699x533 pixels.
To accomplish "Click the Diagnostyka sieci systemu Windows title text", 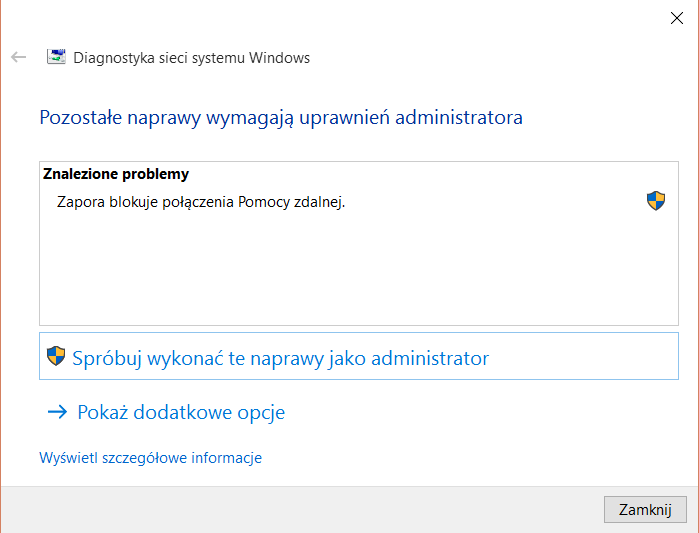I will click(x=192, y=58).
